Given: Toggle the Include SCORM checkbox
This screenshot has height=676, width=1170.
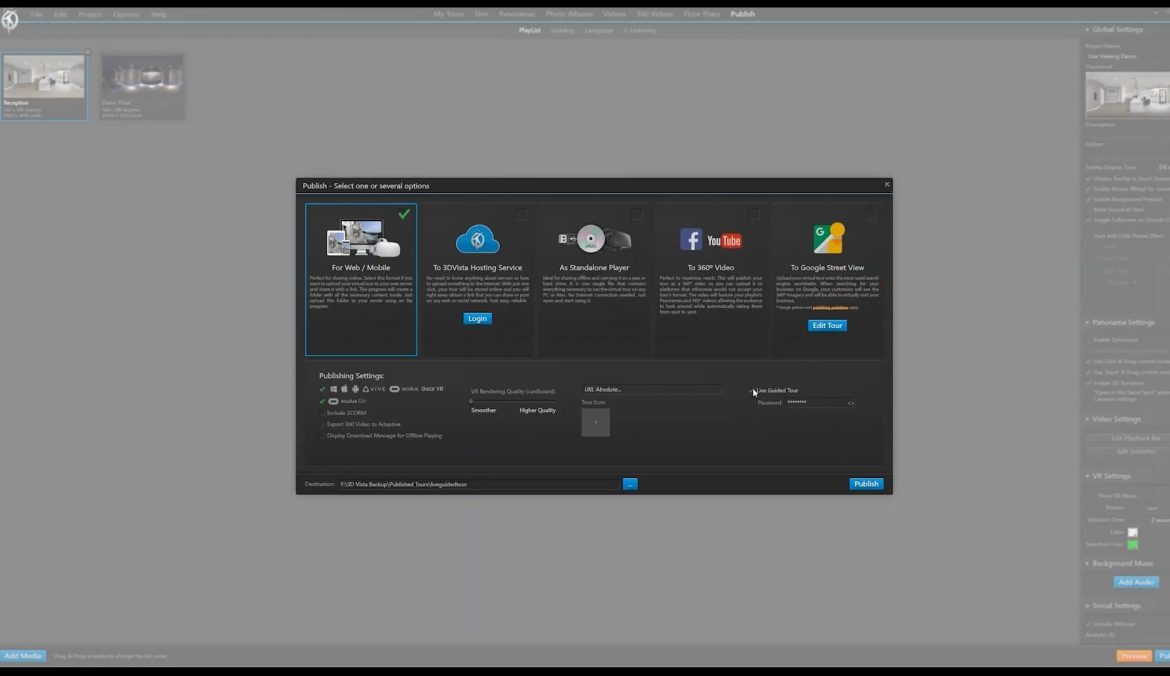Looking at the screenshot, I should (x=322, y=412).
